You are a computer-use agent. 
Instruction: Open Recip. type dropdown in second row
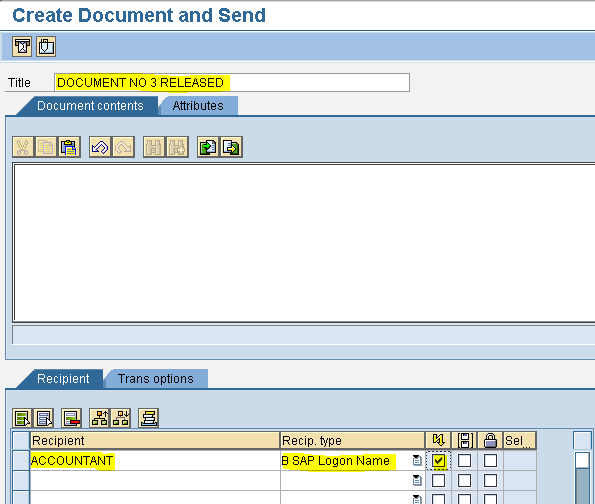point(417,480)
